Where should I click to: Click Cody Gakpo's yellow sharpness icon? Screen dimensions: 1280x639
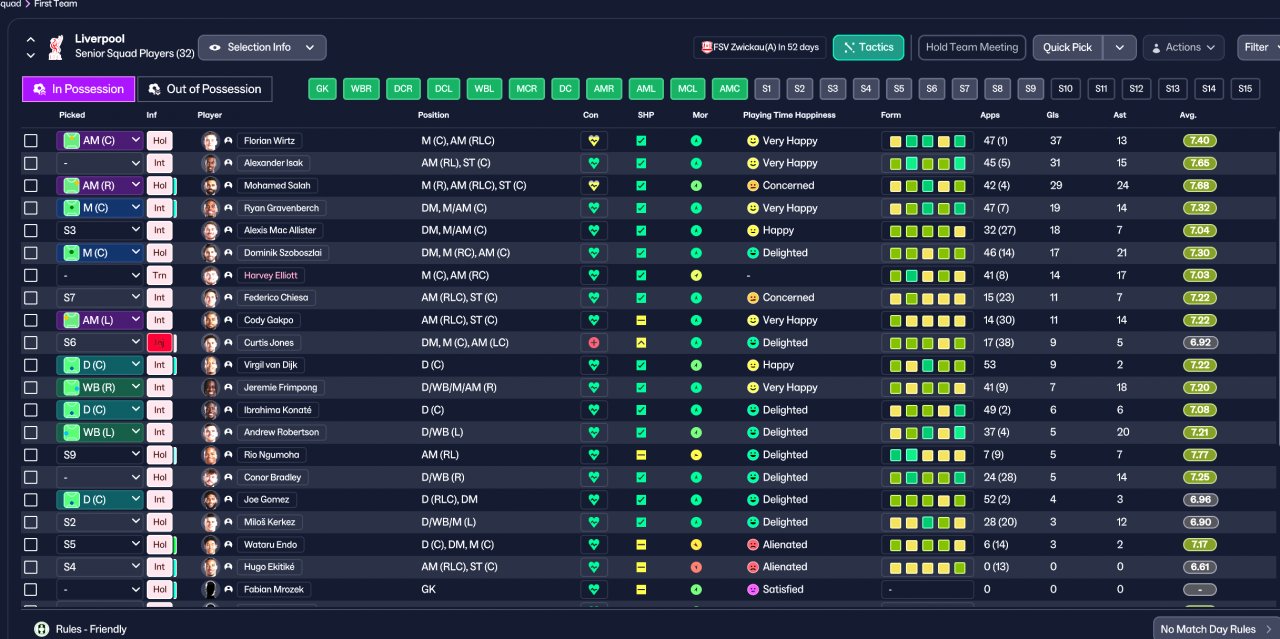[x=641, y=320]
